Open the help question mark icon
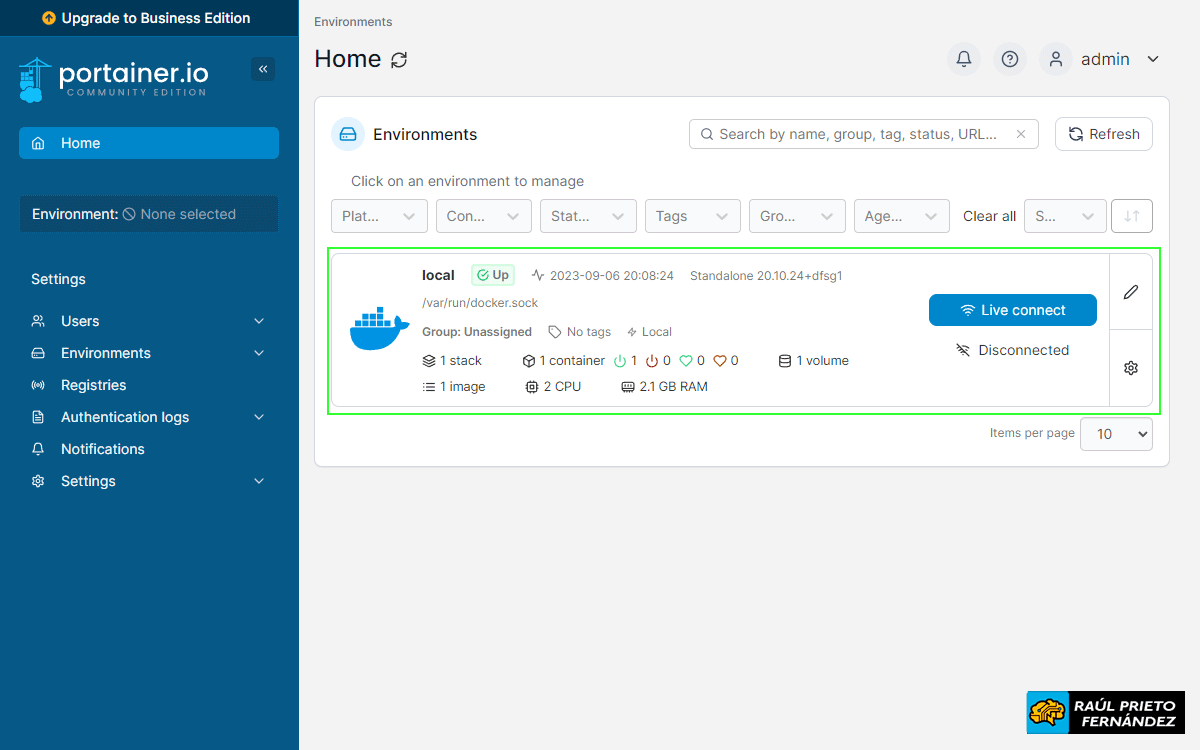Image resolution: width=1200 pixels, height=750 pixels. (1010, 59)
